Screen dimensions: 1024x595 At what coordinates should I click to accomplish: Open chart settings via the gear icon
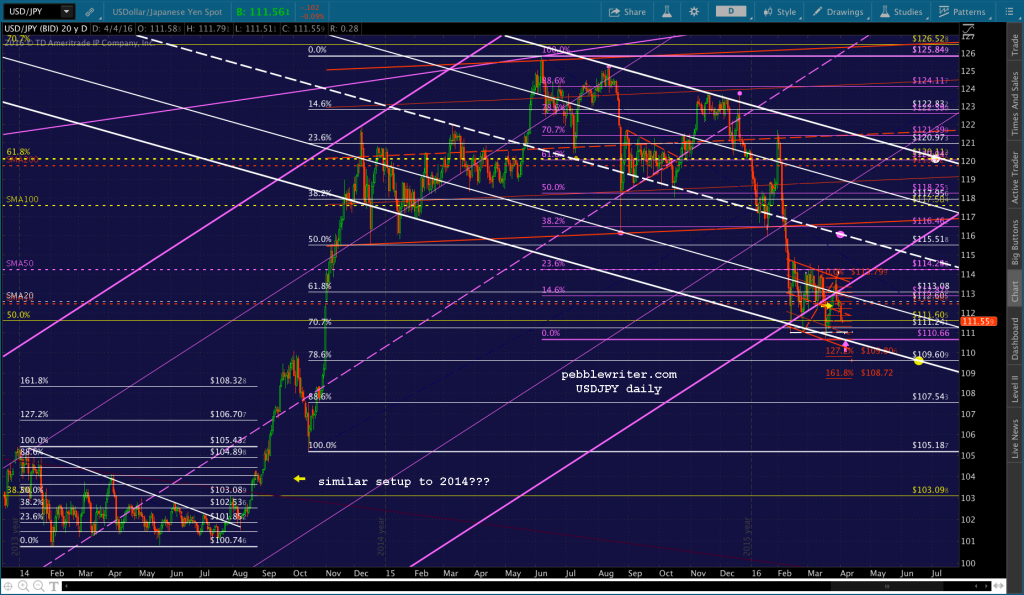694,11
